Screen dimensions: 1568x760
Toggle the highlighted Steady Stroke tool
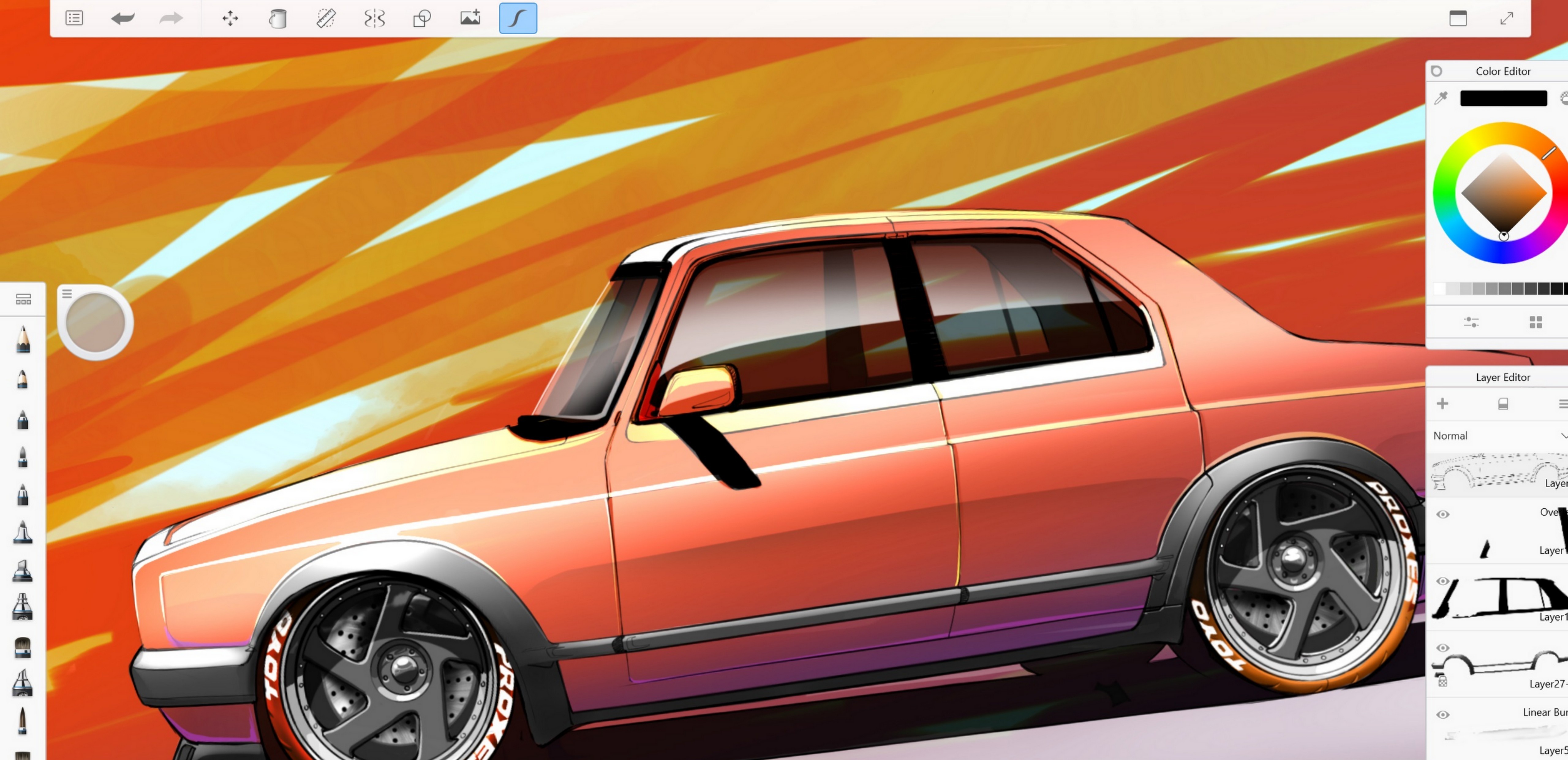click(x=518, y=18)
